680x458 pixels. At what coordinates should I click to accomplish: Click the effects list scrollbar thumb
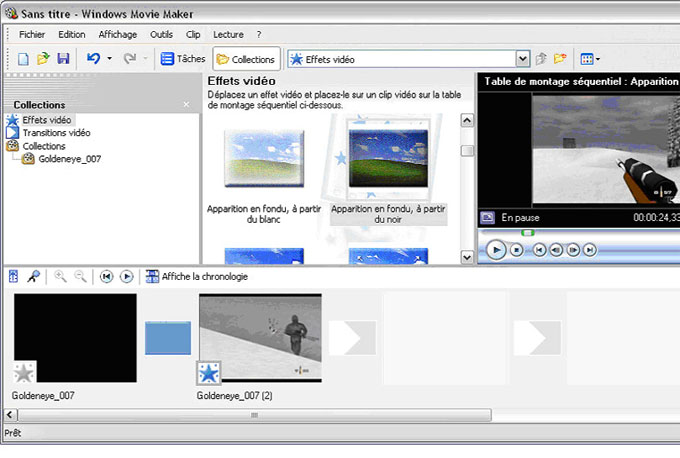click(x=467, y=151)
